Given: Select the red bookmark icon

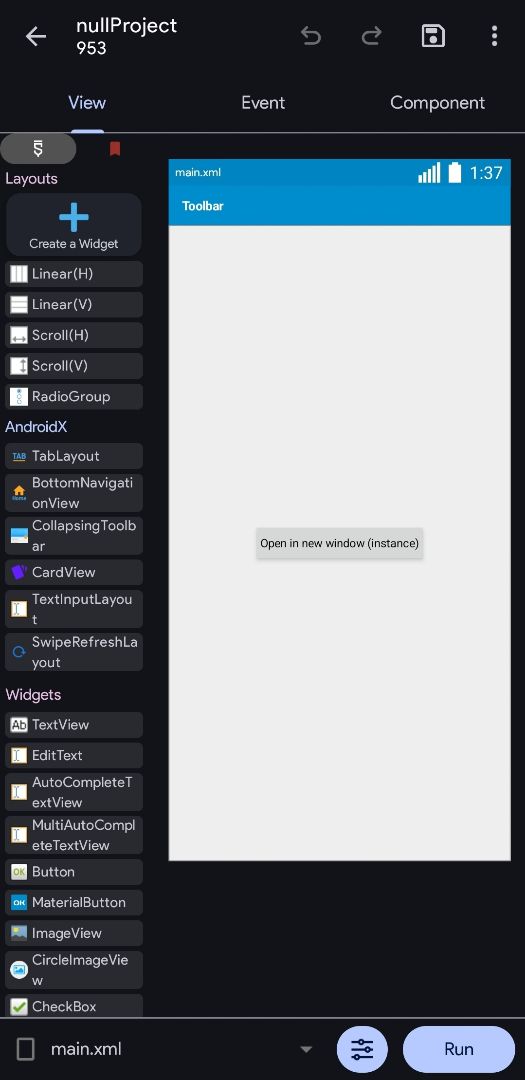Looking at the screenshot, I should click(115, 149).
